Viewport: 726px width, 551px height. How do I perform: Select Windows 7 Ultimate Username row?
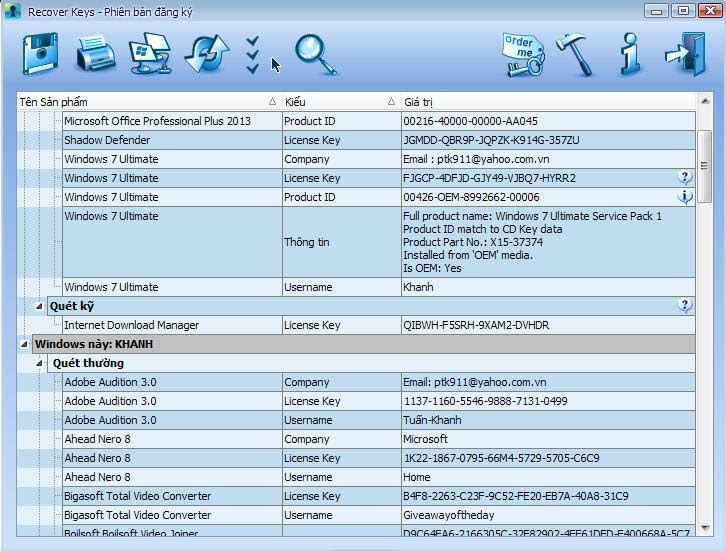click(x=379, y=287)
